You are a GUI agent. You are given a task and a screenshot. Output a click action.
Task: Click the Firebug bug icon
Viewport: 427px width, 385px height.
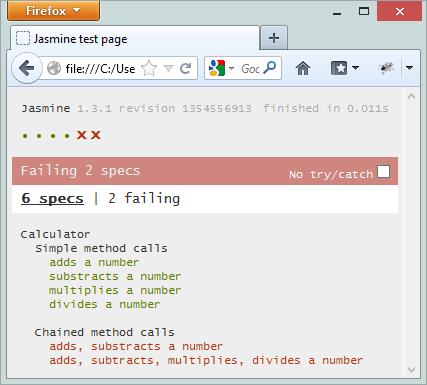point(387,68)
